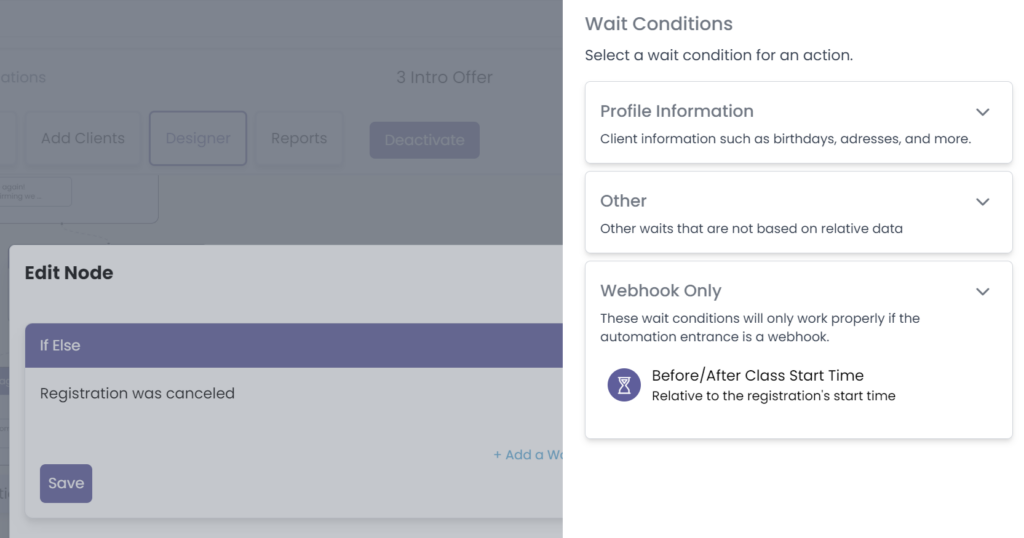Collapse the Webhook Only chevron
The width and height of the screenshot is (1024, 538).
click(982, 292)
